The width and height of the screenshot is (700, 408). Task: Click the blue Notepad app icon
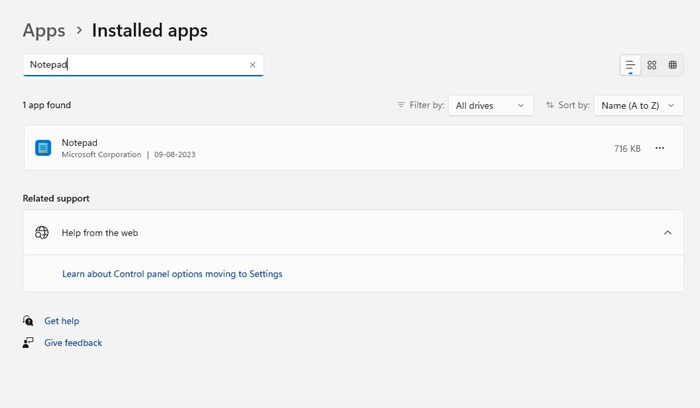tap(43, 148)
